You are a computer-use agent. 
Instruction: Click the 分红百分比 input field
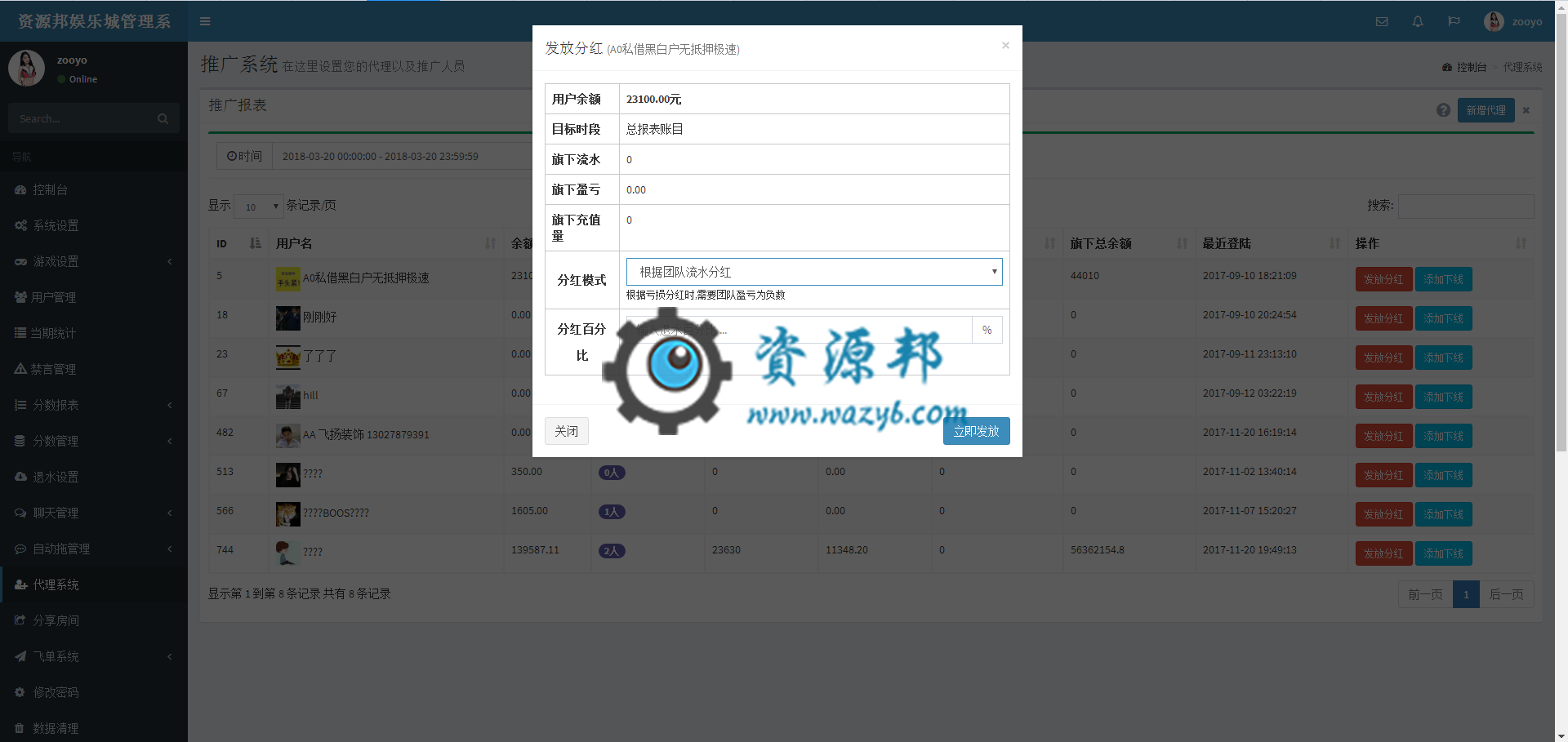pos(799,330)
